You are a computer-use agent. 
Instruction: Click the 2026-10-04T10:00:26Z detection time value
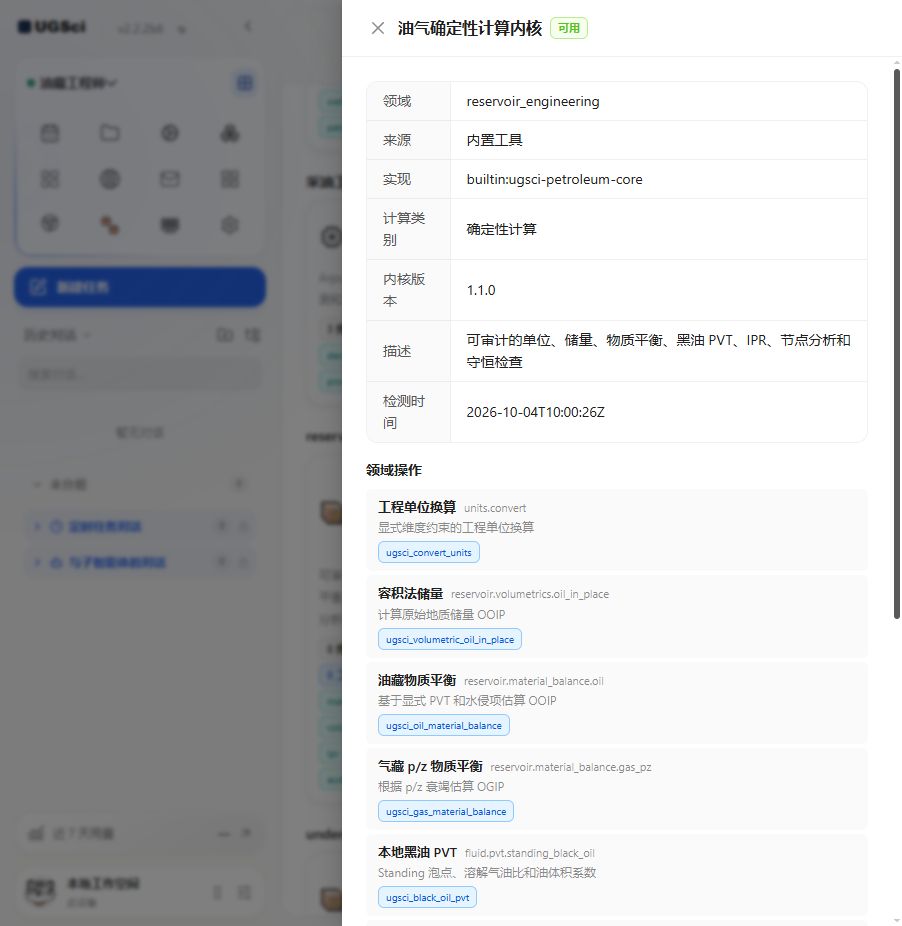536,412
